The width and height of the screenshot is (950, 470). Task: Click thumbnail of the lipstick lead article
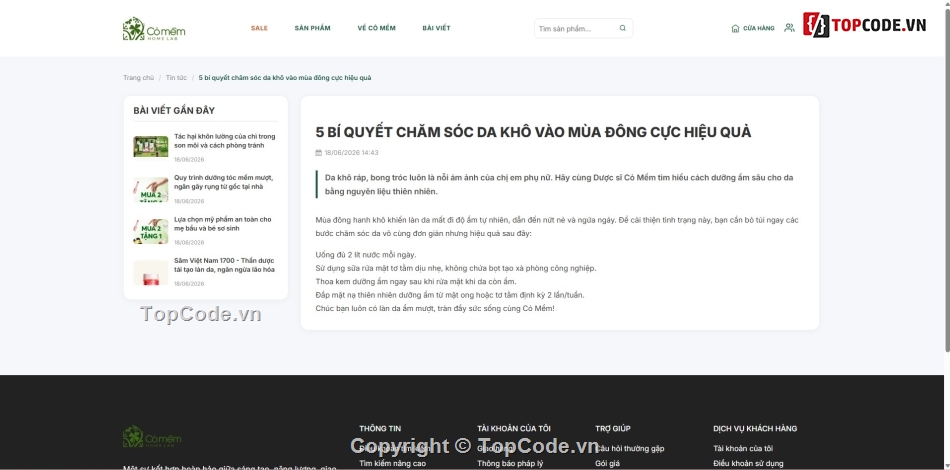tap(151, 147)
